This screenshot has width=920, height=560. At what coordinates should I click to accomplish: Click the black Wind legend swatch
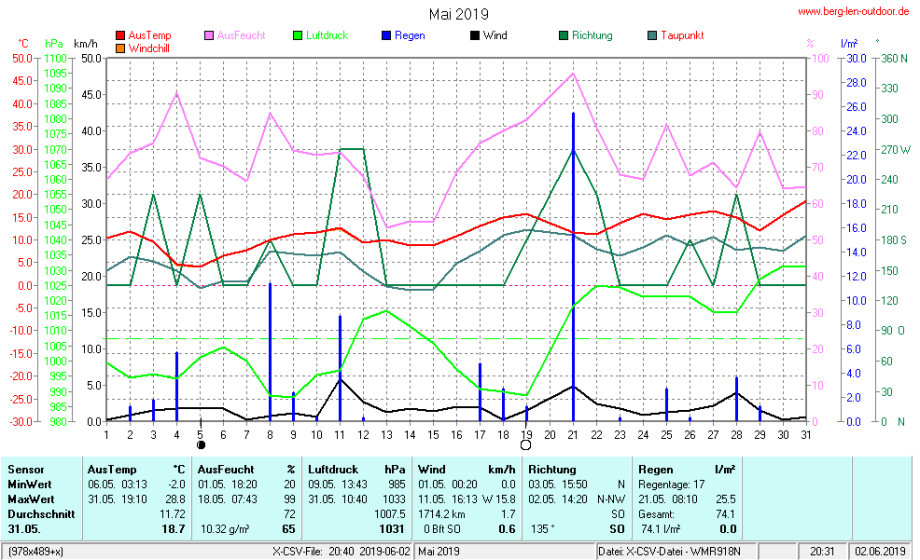473,35
